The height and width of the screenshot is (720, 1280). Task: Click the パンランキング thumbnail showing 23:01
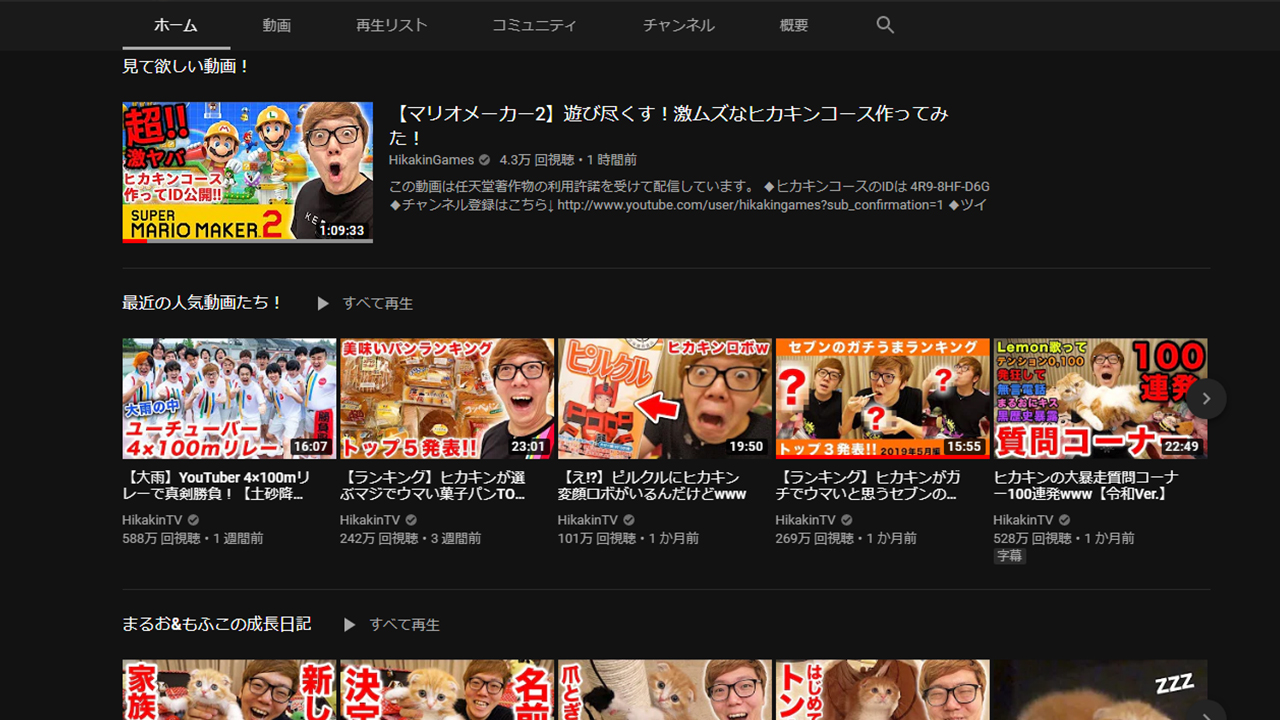click(447, 399)
